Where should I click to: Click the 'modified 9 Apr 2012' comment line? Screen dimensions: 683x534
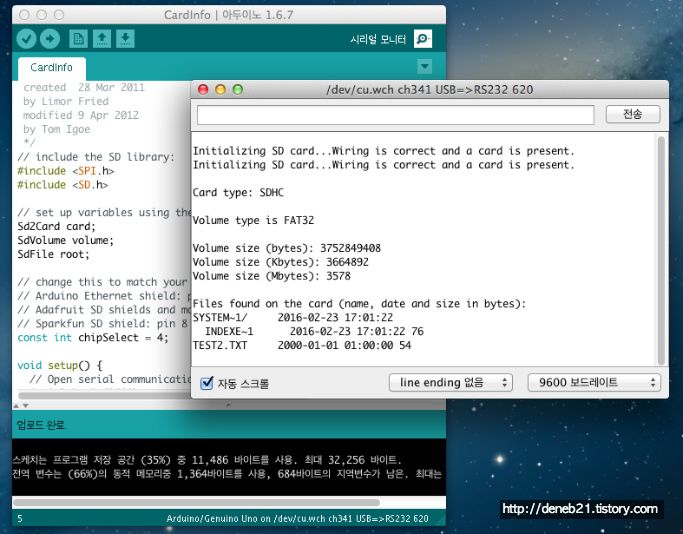tap(81, 115)
